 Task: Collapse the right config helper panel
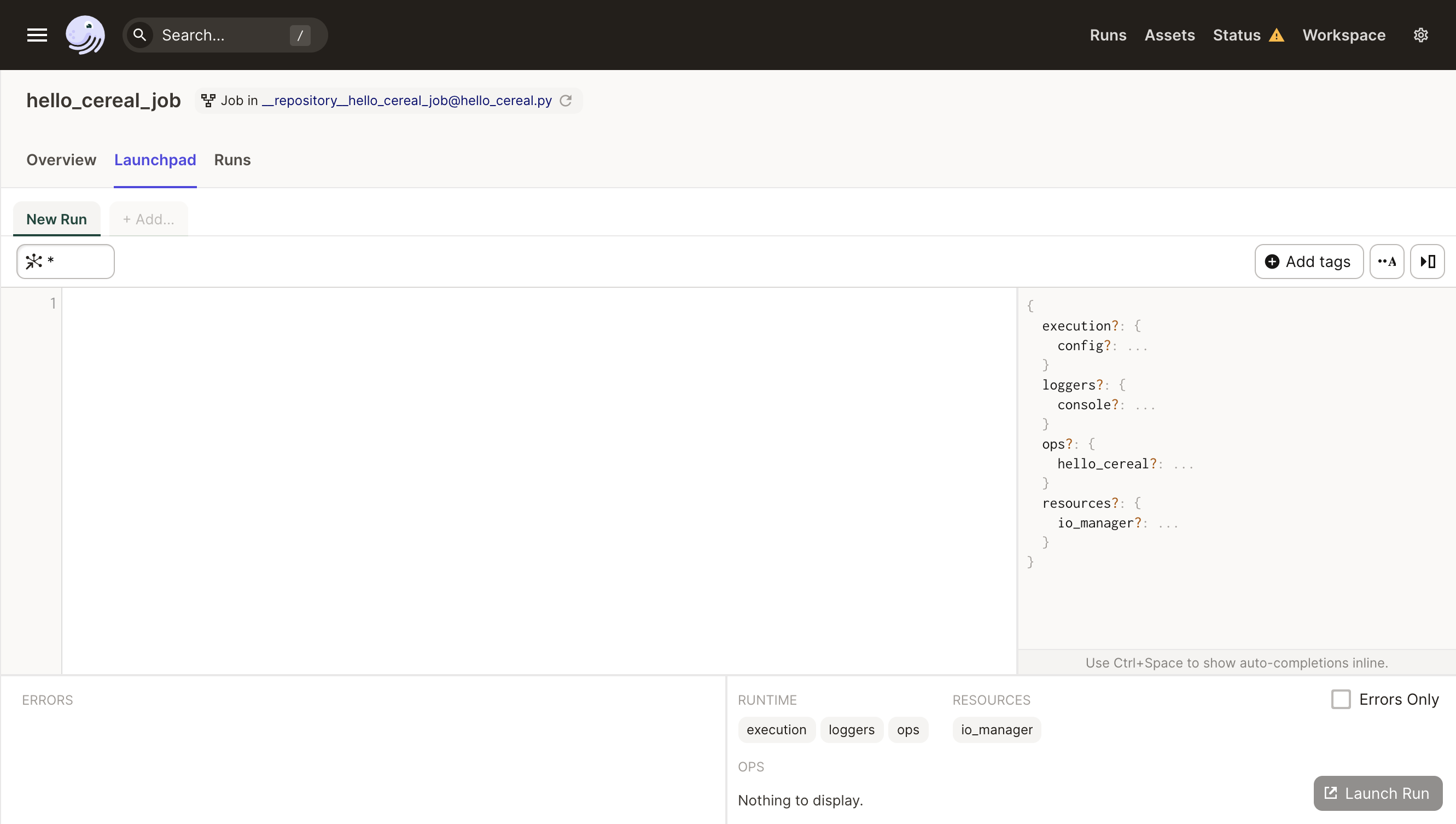1427,262
